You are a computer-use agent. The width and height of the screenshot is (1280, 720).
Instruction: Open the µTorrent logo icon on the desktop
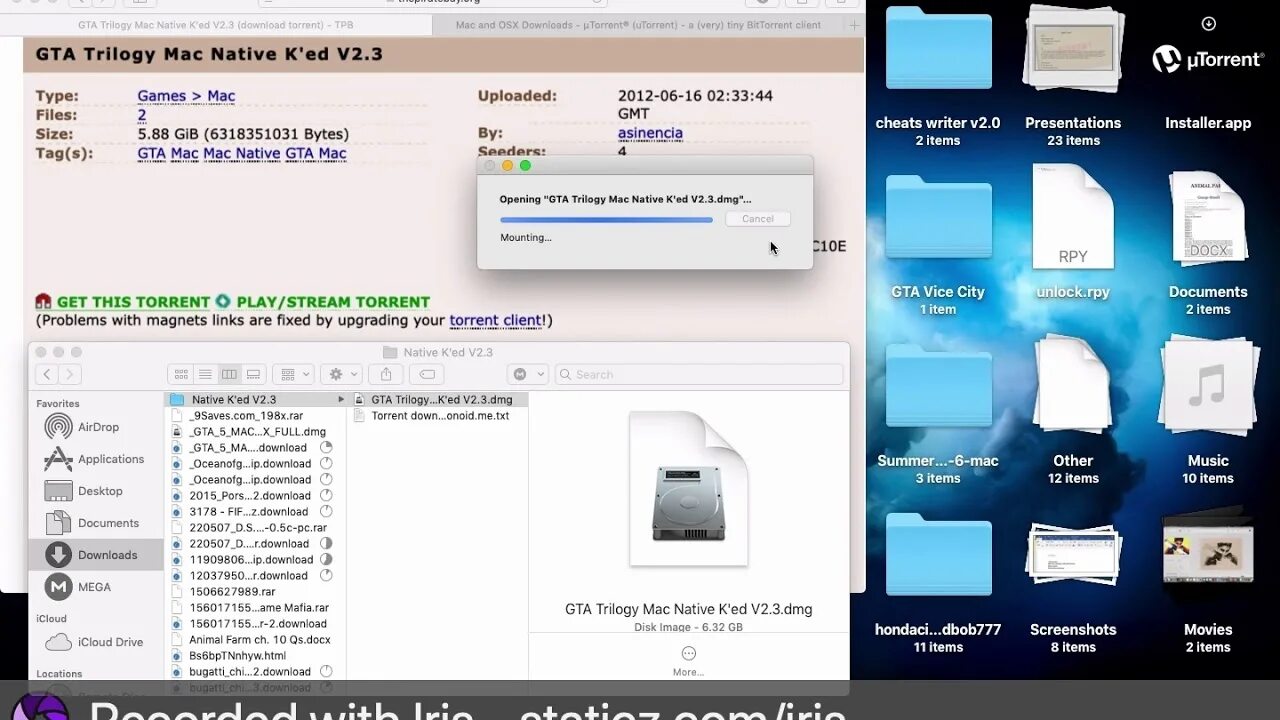click(1168, 58)
